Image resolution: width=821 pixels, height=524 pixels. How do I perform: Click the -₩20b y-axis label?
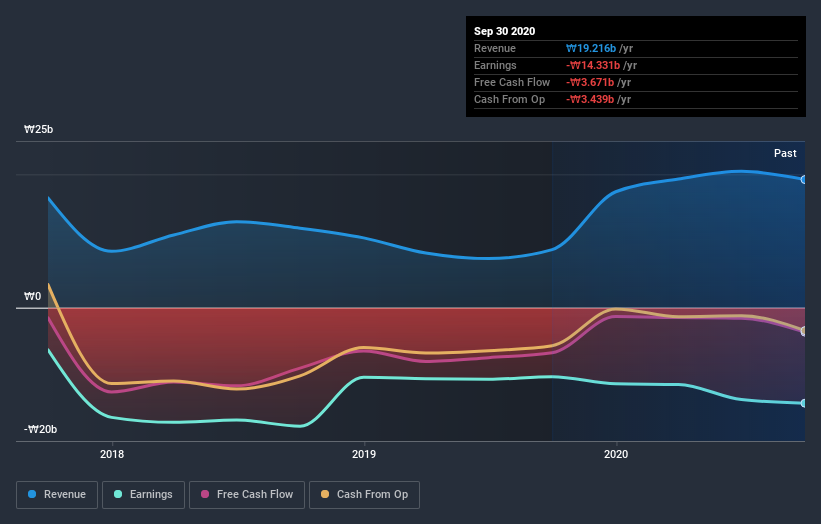pos(40,429)
